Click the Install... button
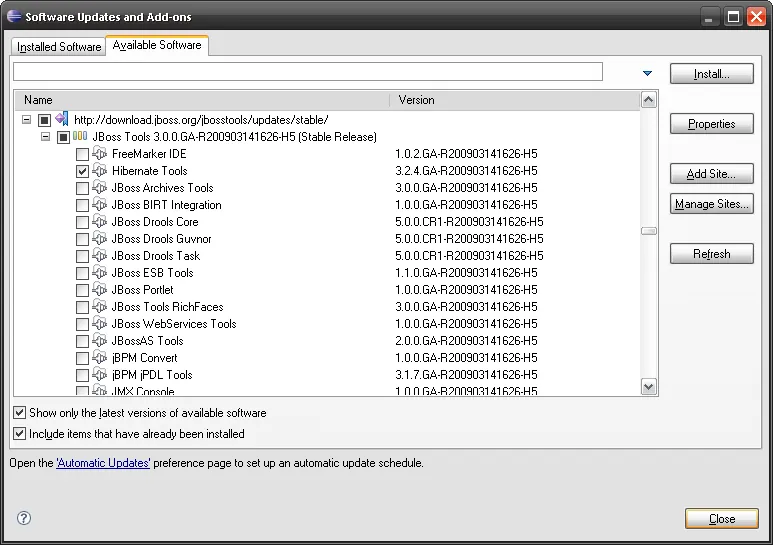 point(711,74)
